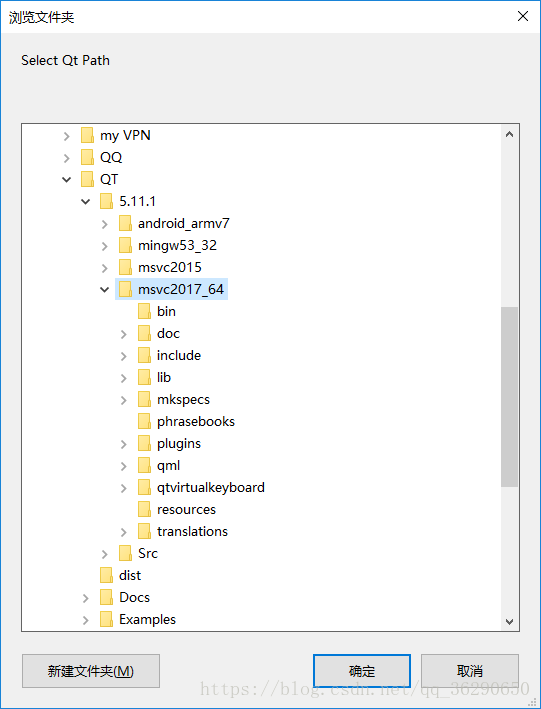The image size is (541, 709).
Task: Create a folder with 新建文件夹(M) button
Action: pyautogui.click(x=90, y=671)
